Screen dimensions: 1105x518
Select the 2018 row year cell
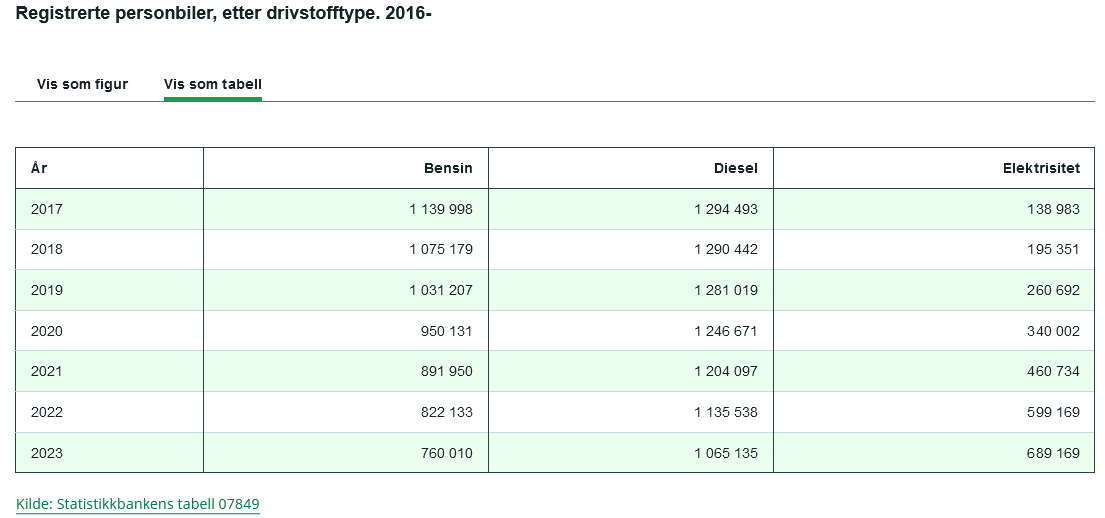tap(109, 249)
